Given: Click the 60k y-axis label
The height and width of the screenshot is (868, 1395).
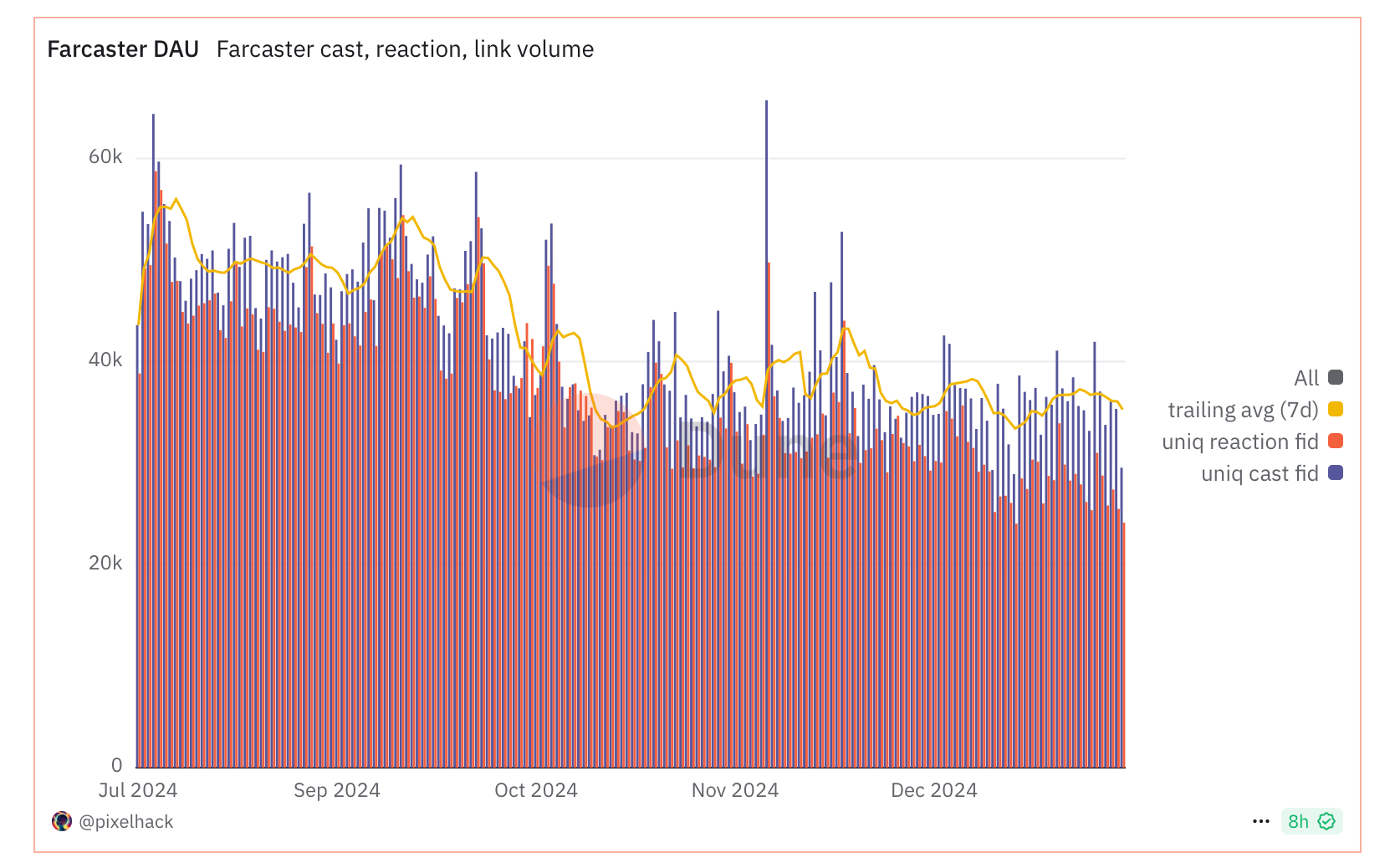Looking at the screenshot, I should tap(105, 157).
